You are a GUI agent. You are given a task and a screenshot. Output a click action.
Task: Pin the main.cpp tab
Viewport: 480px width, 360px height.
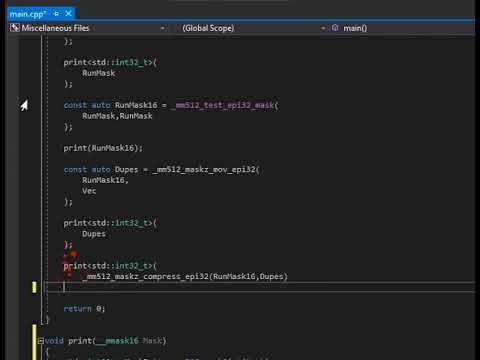[x=56, y=14]
